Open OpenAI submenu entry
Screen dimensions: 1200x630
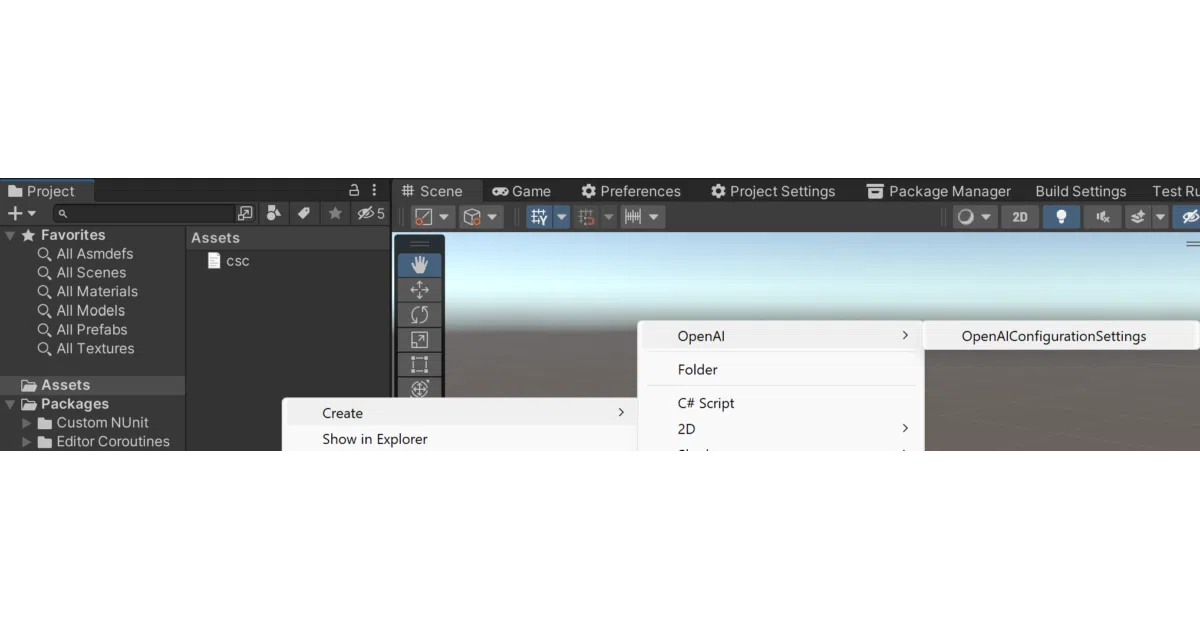pyautogui.click(x=780, y=336)
